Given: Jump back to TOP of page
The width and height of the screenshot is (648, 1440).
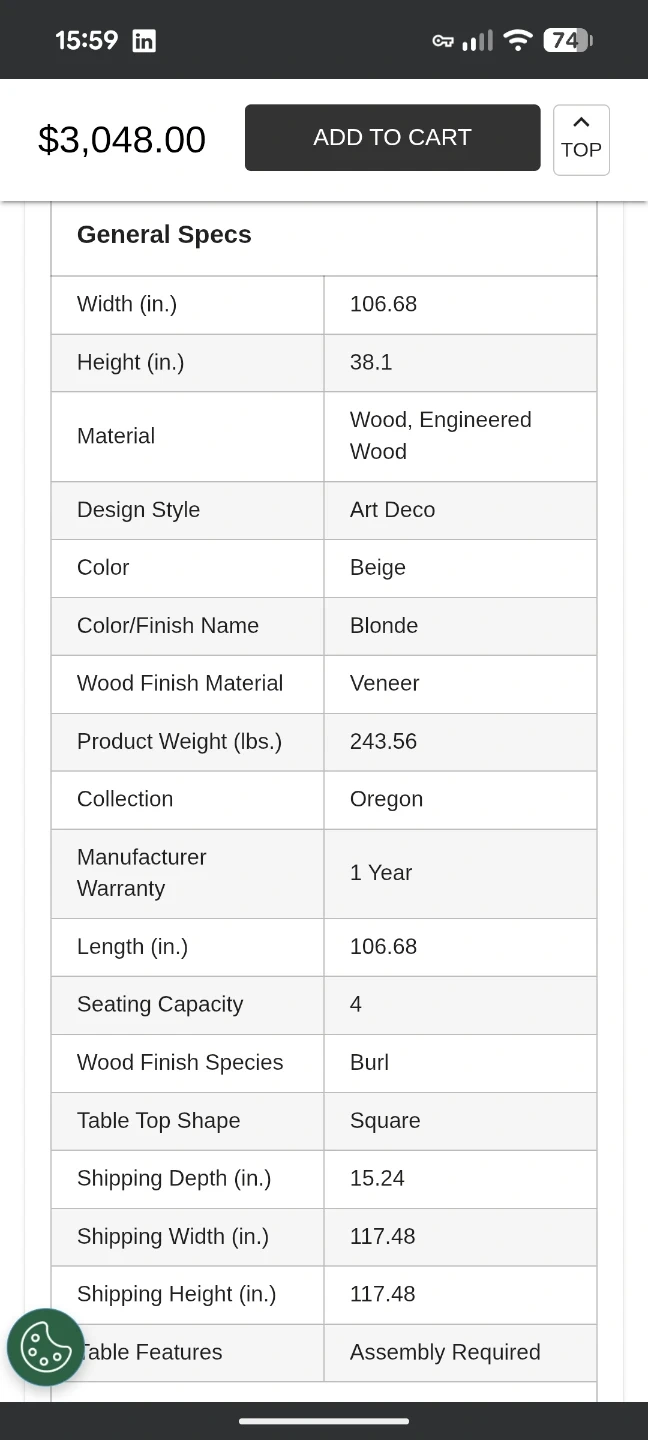Looking at the screenshot, I should click(x=581, y=139).
